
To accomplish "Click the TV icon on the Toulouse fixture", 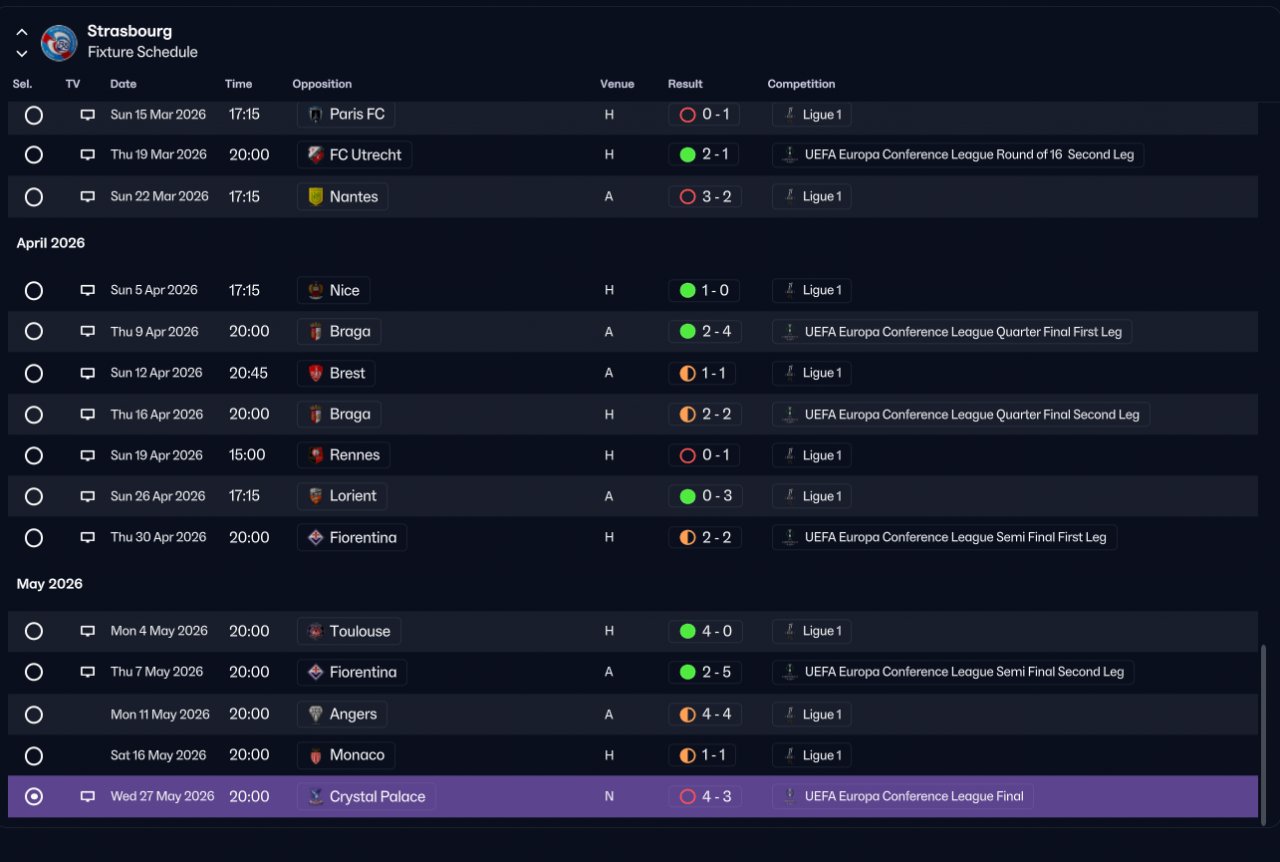I will 88,631.
